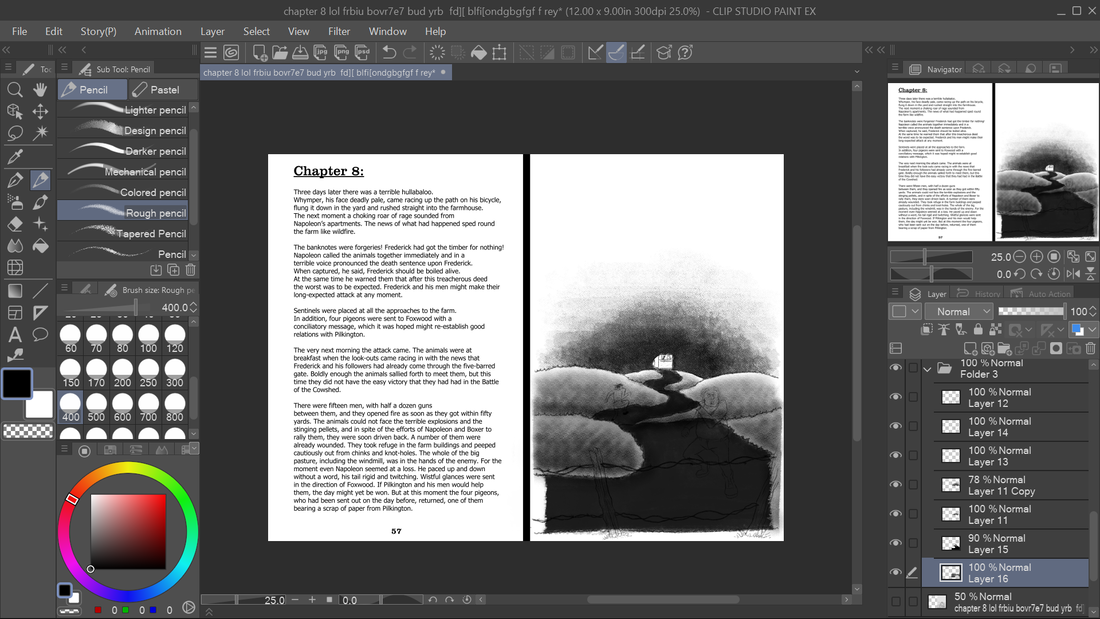Select the Eraser tool
This screenshot has height=619, width=1100.
pyautogui.click(x=15, y=225)
